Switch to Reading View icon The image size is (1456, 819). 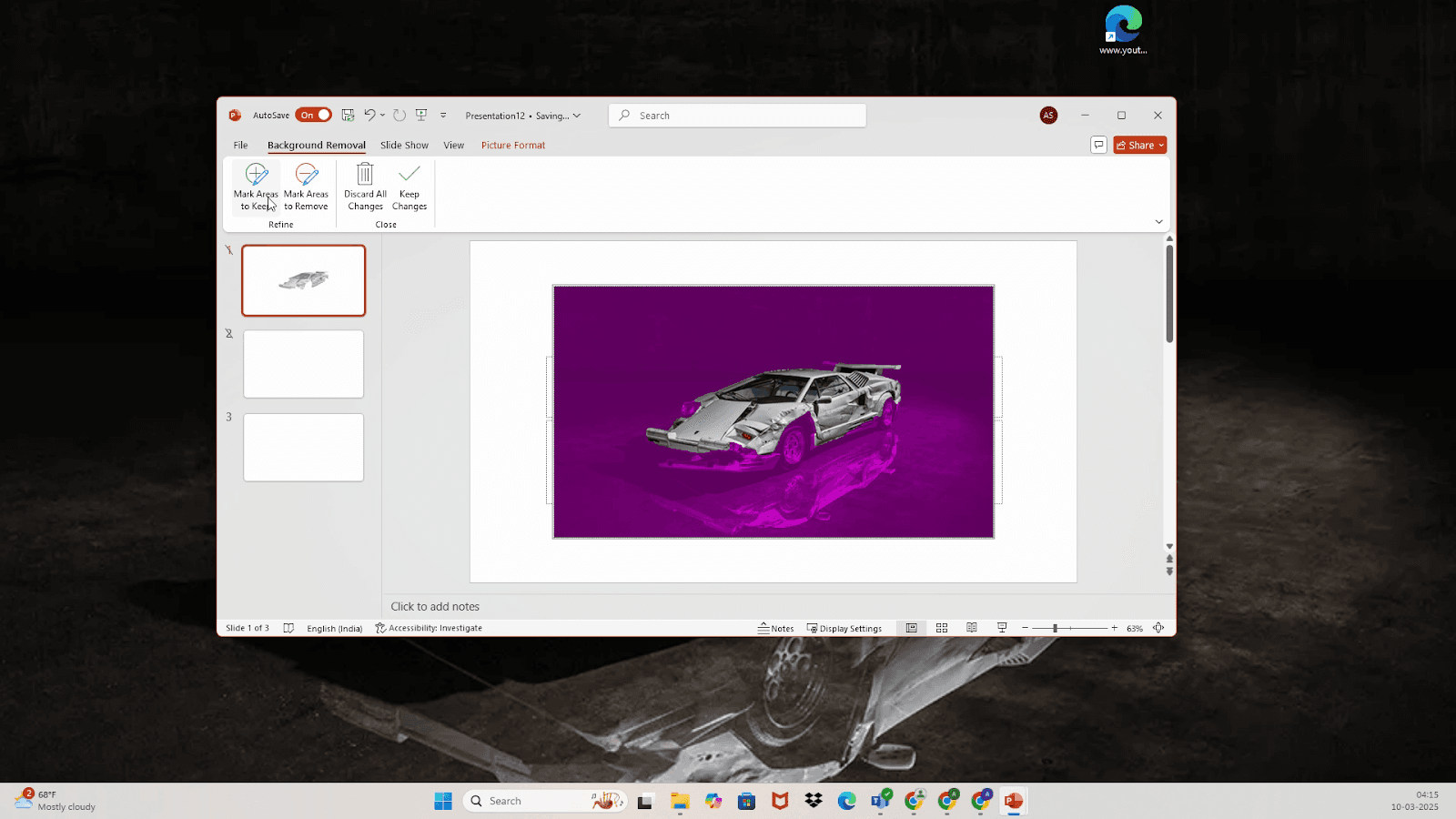(972, 628)
